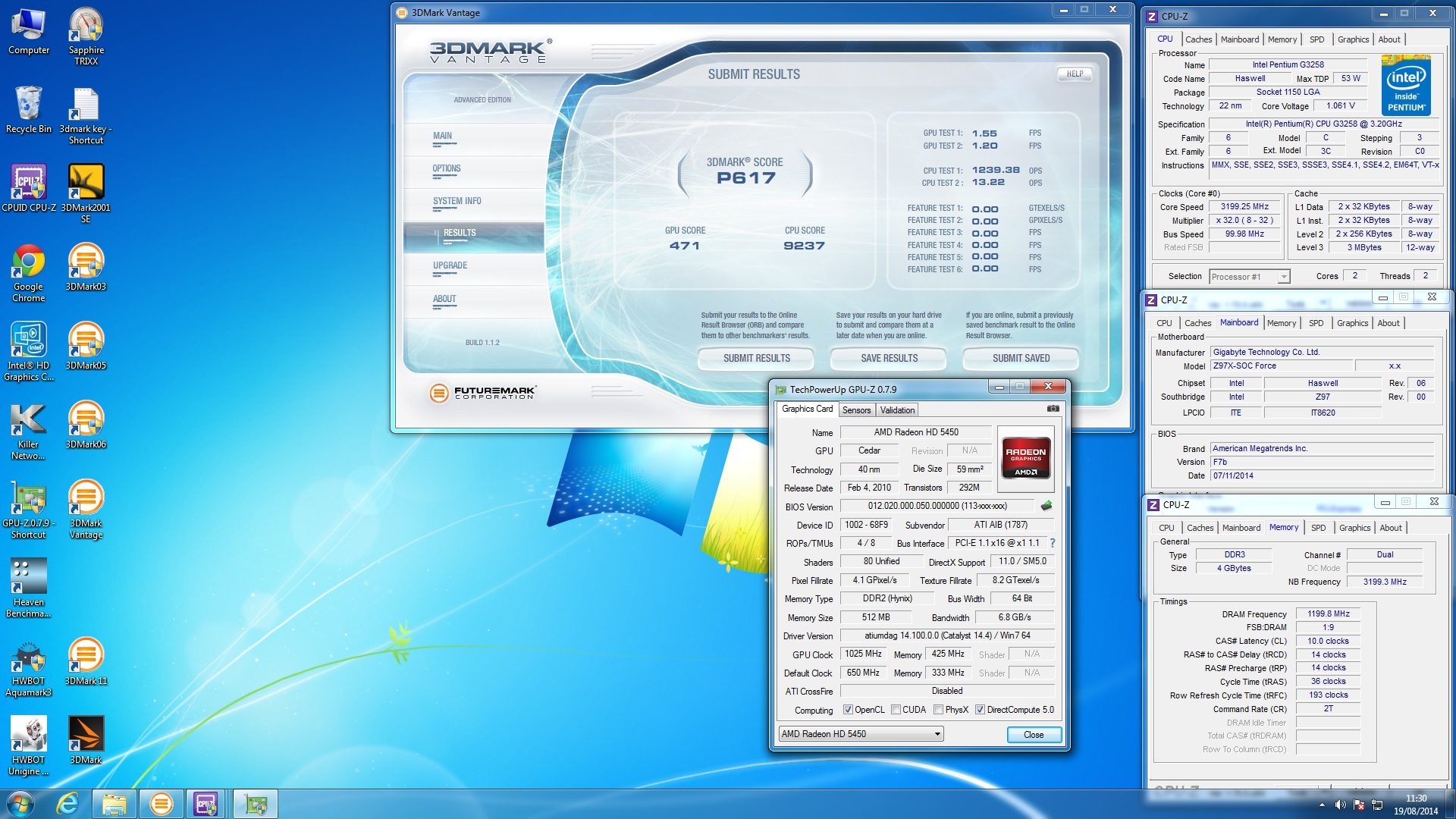Launch 3DMark03 desktop shortcut
1456x819 pixels.
click(86, 267)
